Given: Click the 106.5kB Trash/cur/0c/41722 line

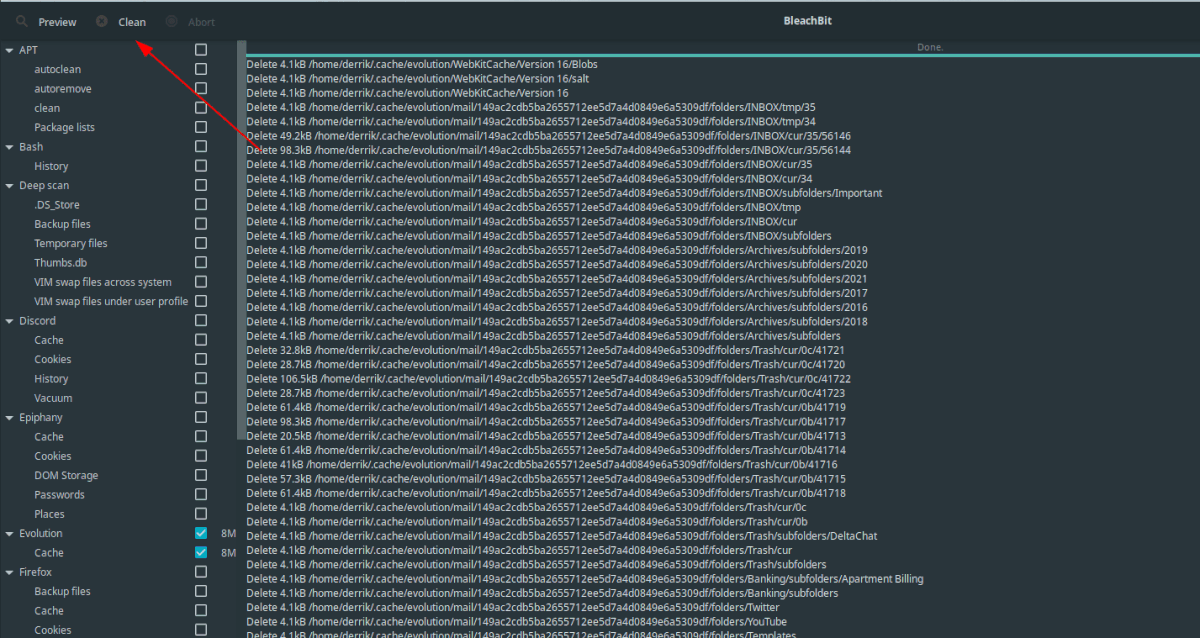Looking at the screenshot, I should 549,379.
